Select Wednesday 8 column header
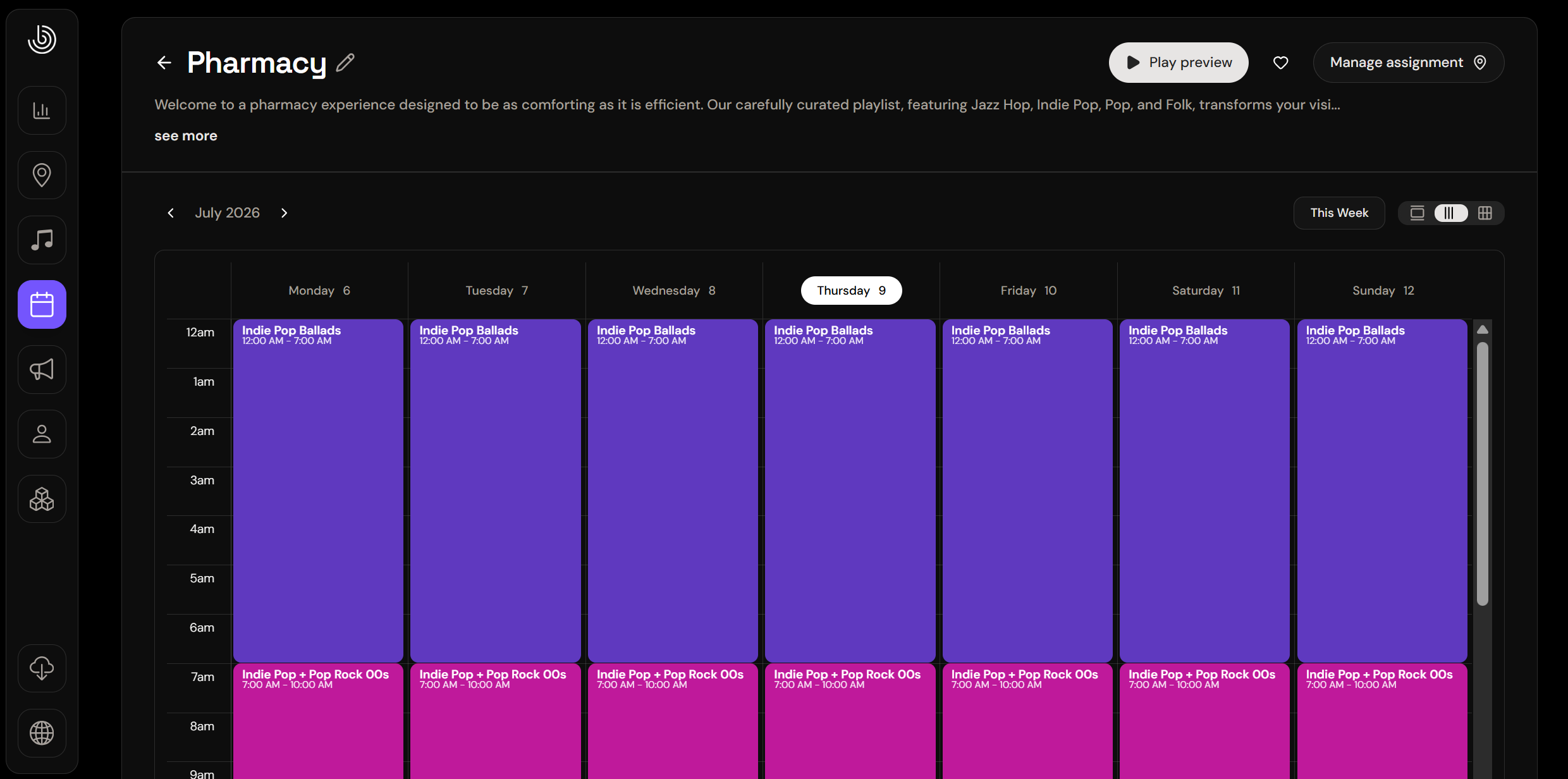This screenshot has width=1568, height=779. (674, 291)
